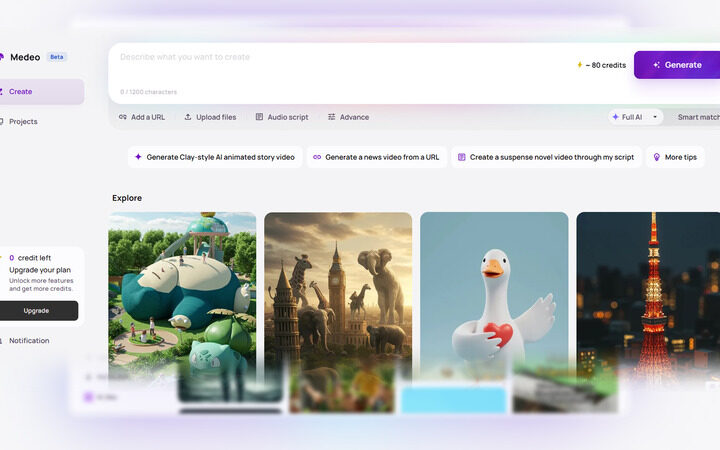Click the purple Generate button
The image size is (720, 450).
[677, 65]
